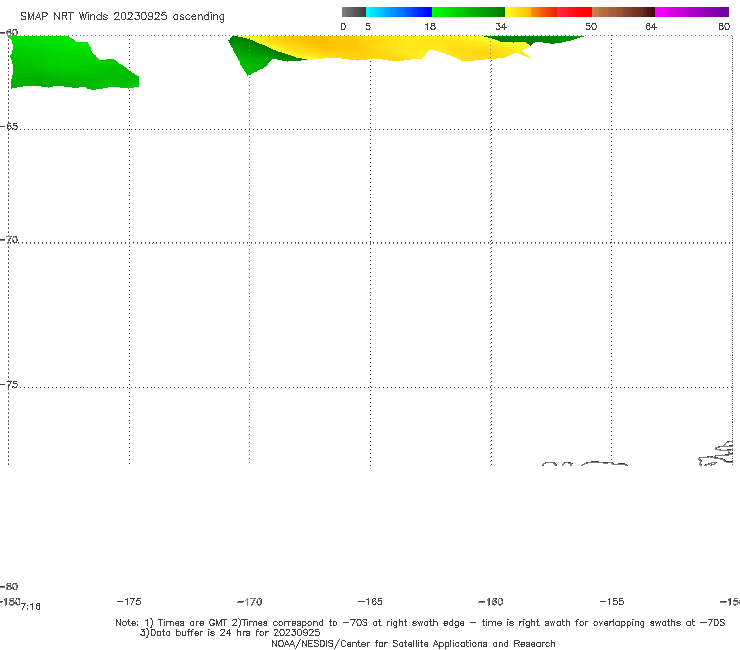Image resolution: width=740 pixels, height=650 pixels.
Task: Click the brown segment of the color scale
Action: (x=623, y=12)
